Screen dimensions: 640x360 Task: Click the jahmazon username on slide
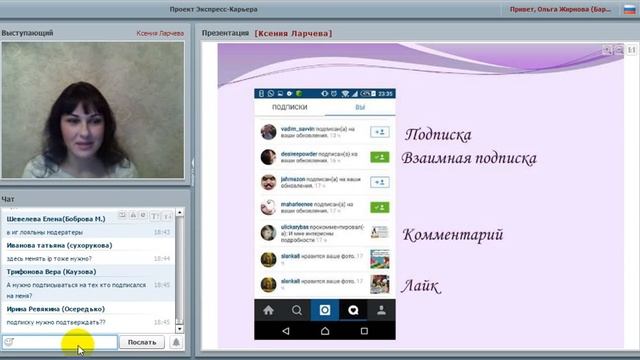293,179
